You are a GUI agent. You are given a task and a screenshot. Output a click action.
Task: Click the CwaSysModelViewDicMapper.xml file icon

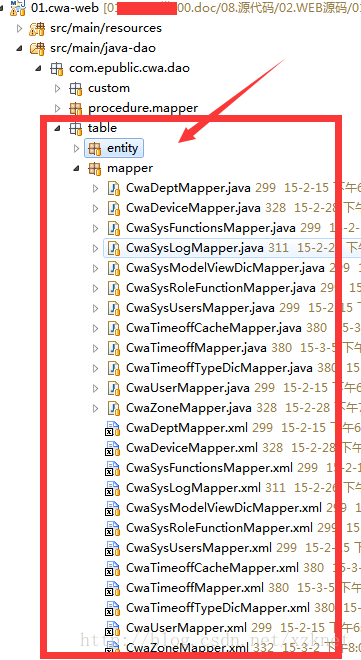pyautogui.click(x=112, y=509)
